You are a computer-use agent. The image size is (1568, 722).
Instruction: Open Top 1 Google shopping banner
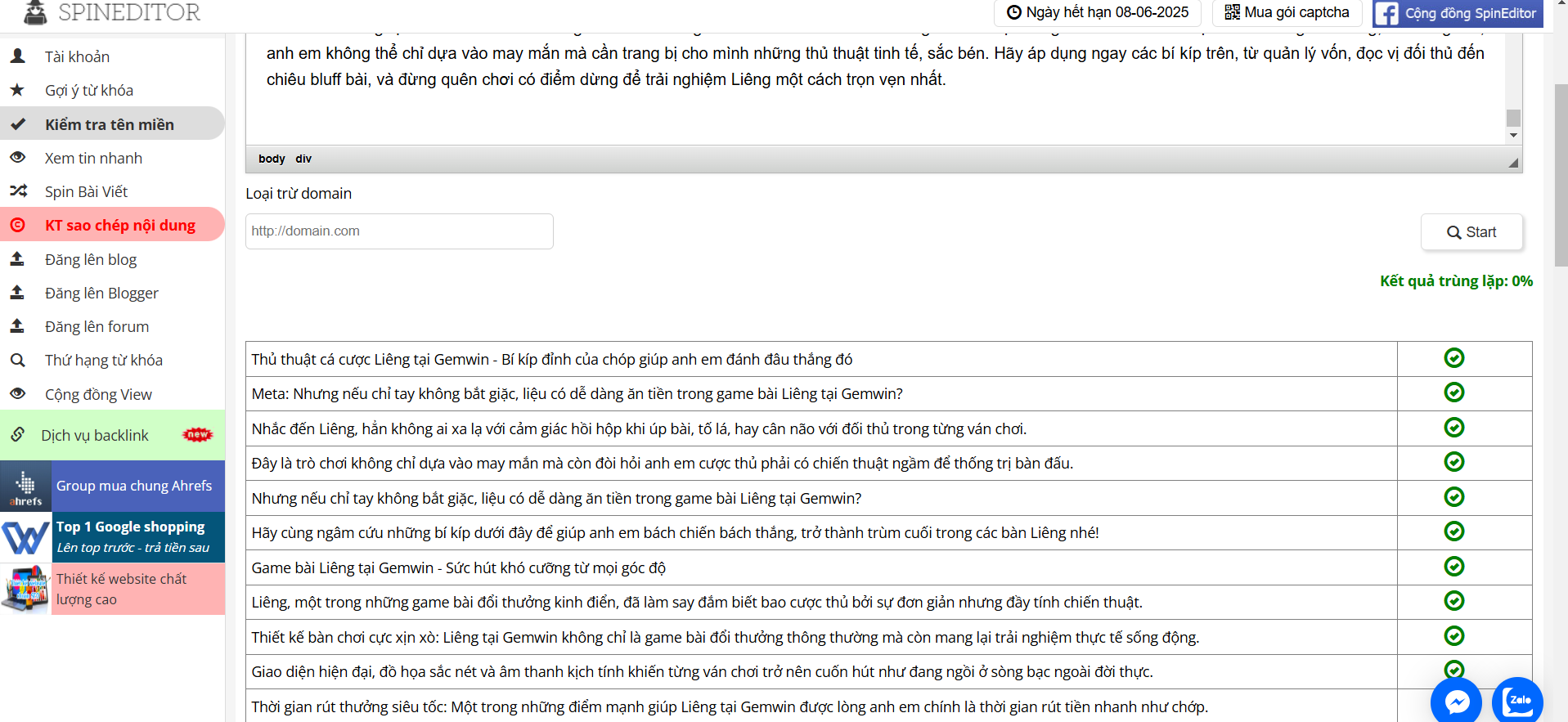tap(112, 538)
